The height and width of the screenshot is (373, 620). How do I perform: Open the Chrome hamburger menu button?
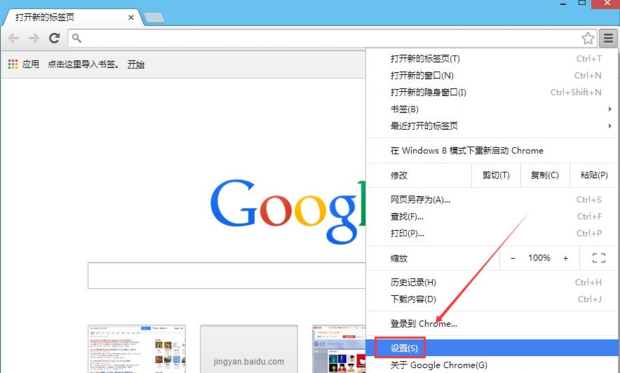[x=608, y=38]
